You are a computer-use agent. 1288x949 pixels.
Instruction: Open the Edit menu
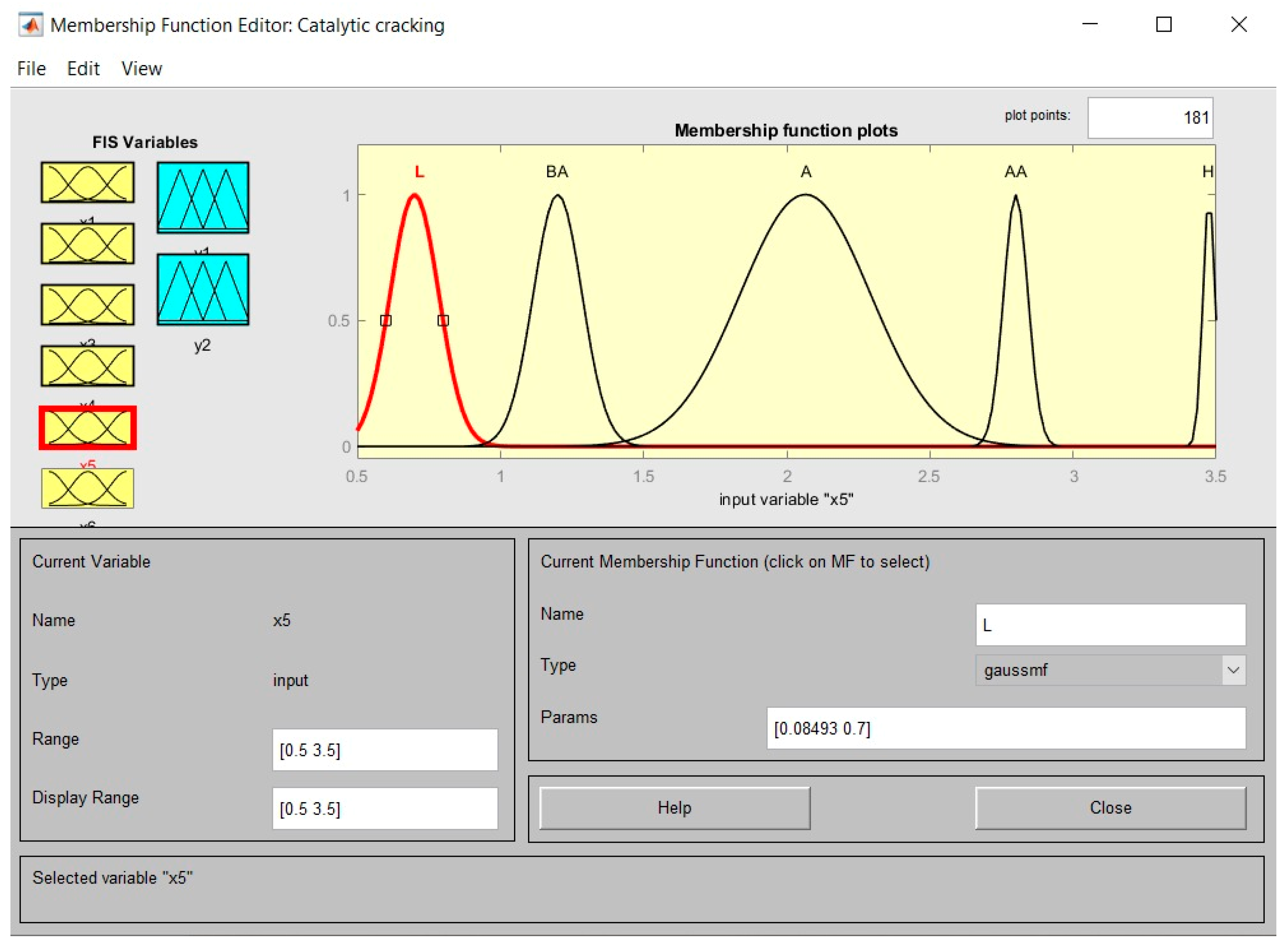click(83, 69)
